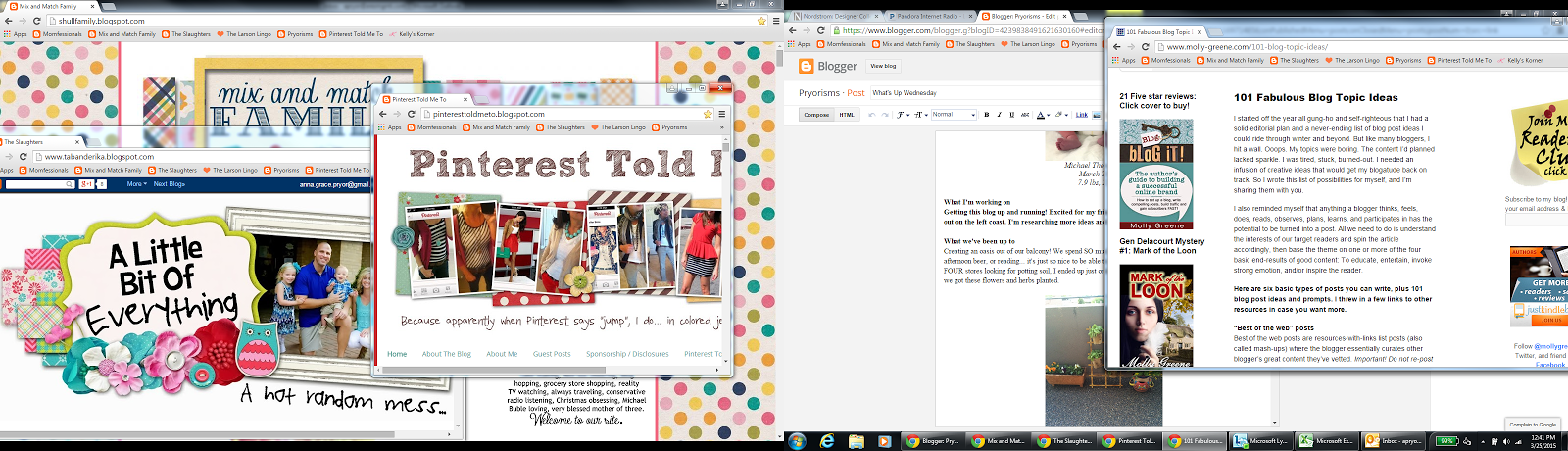Switch to the Compose editing mode

816,115
